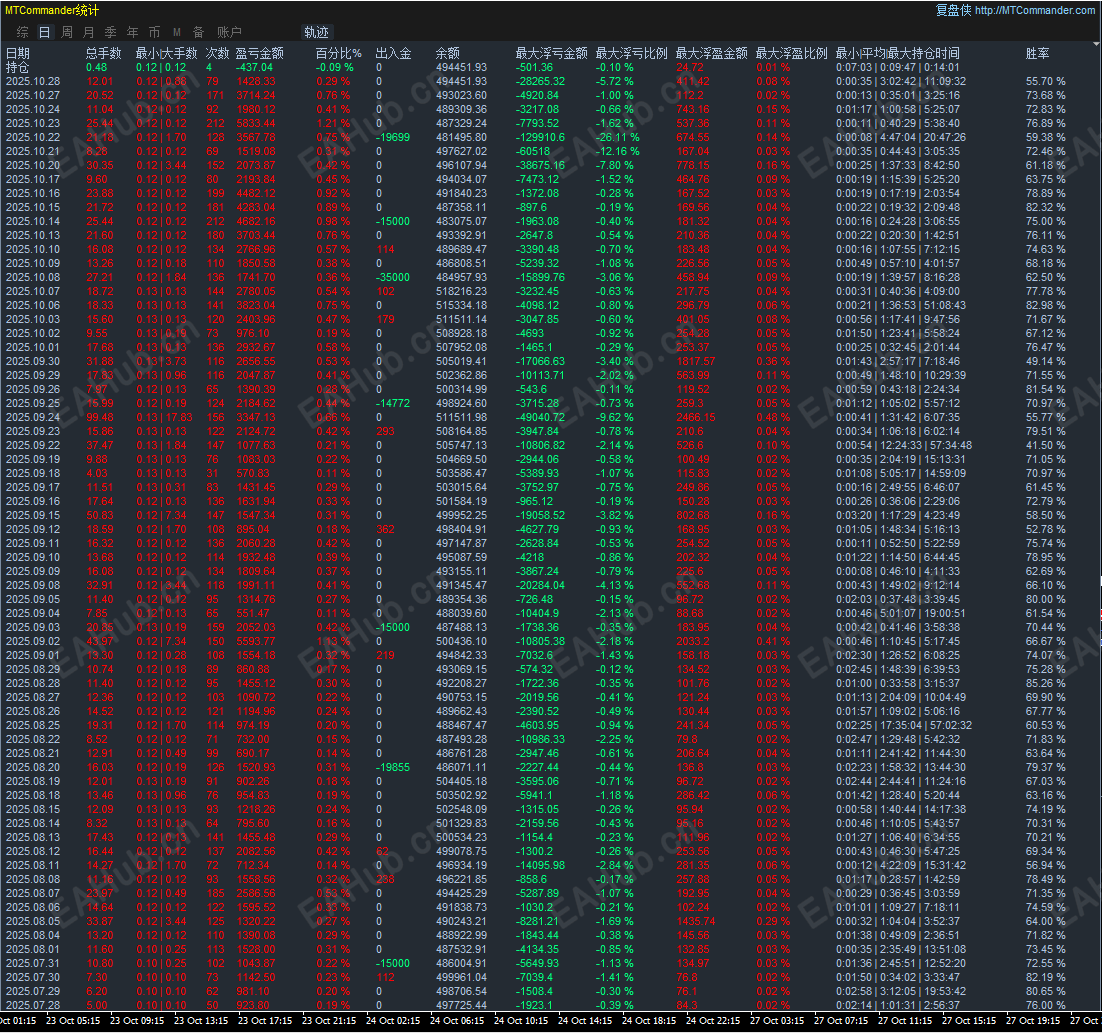Click the 日期 date column header

coord(18,53)
